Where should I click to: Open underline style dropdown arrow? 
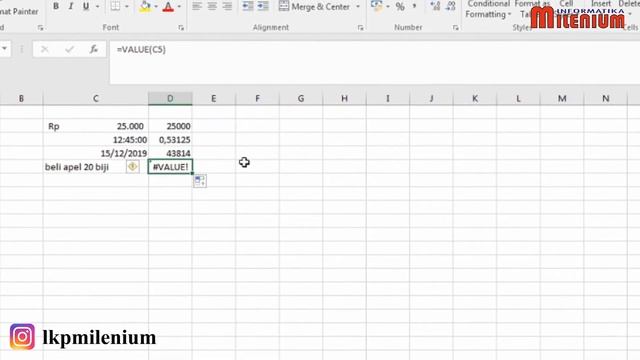coord(97,7)
